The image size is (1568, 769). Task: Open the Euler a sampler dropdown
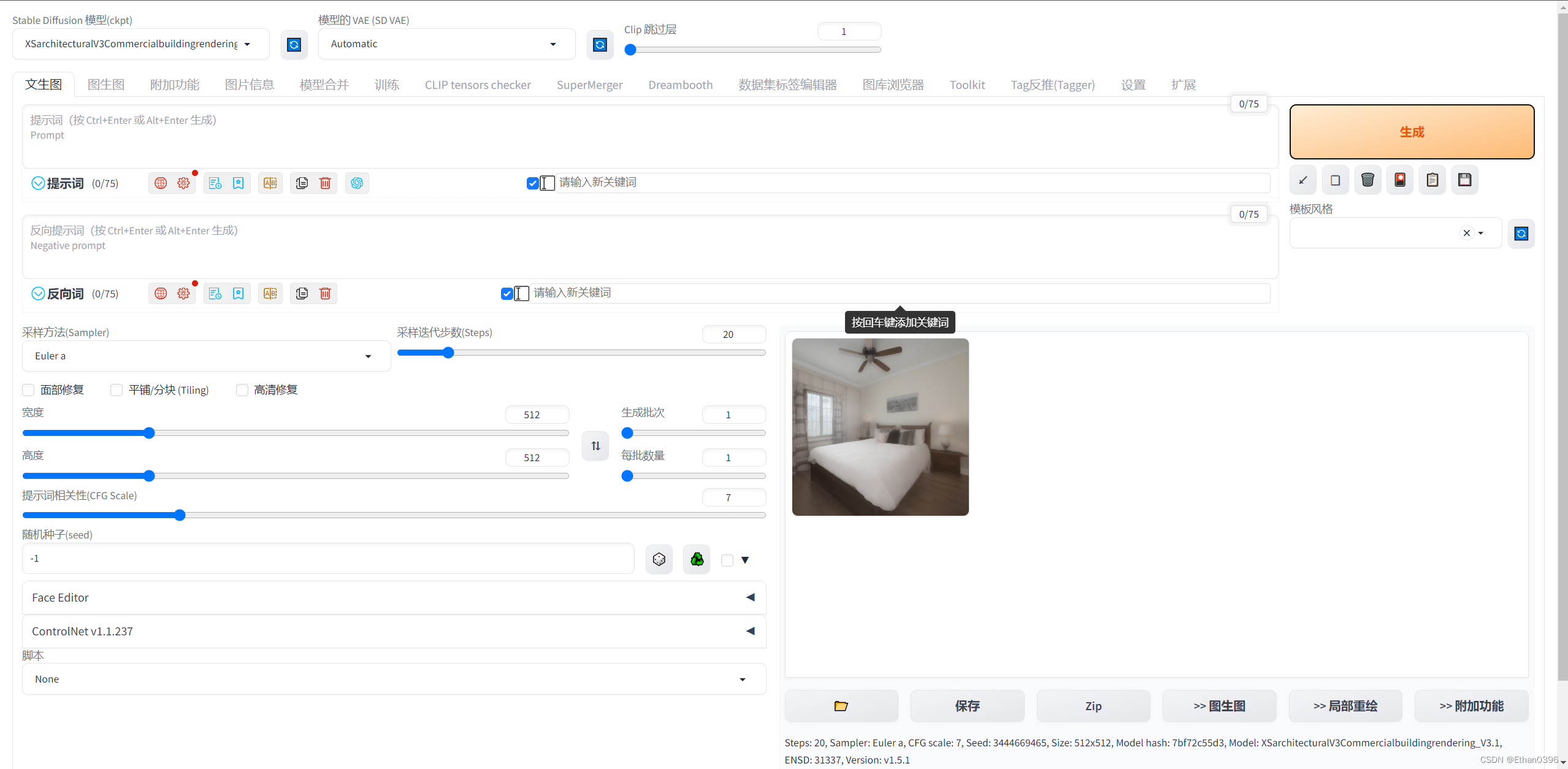click(206, 356)
